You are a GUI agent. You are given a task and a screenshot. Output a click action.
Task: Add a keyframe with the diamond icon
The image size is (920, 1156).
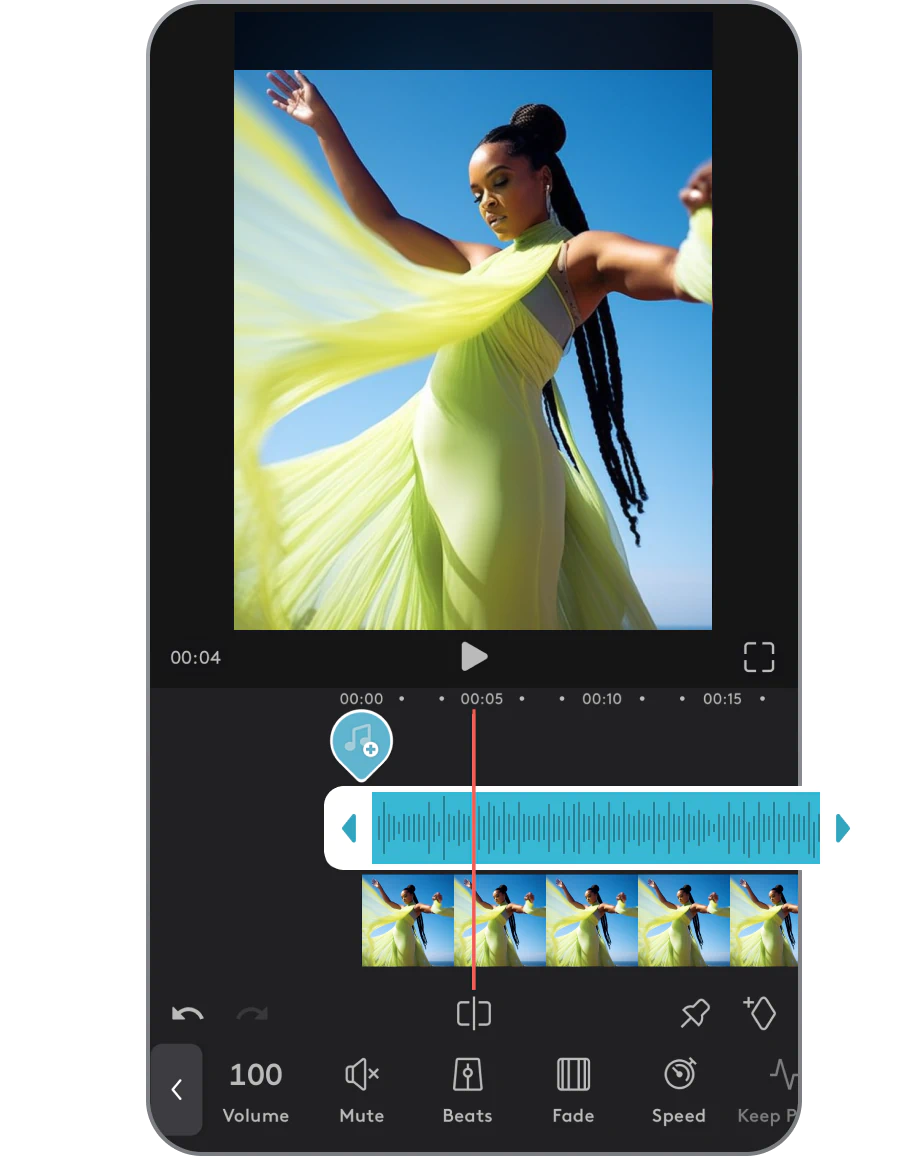(x=760, y=1013)
